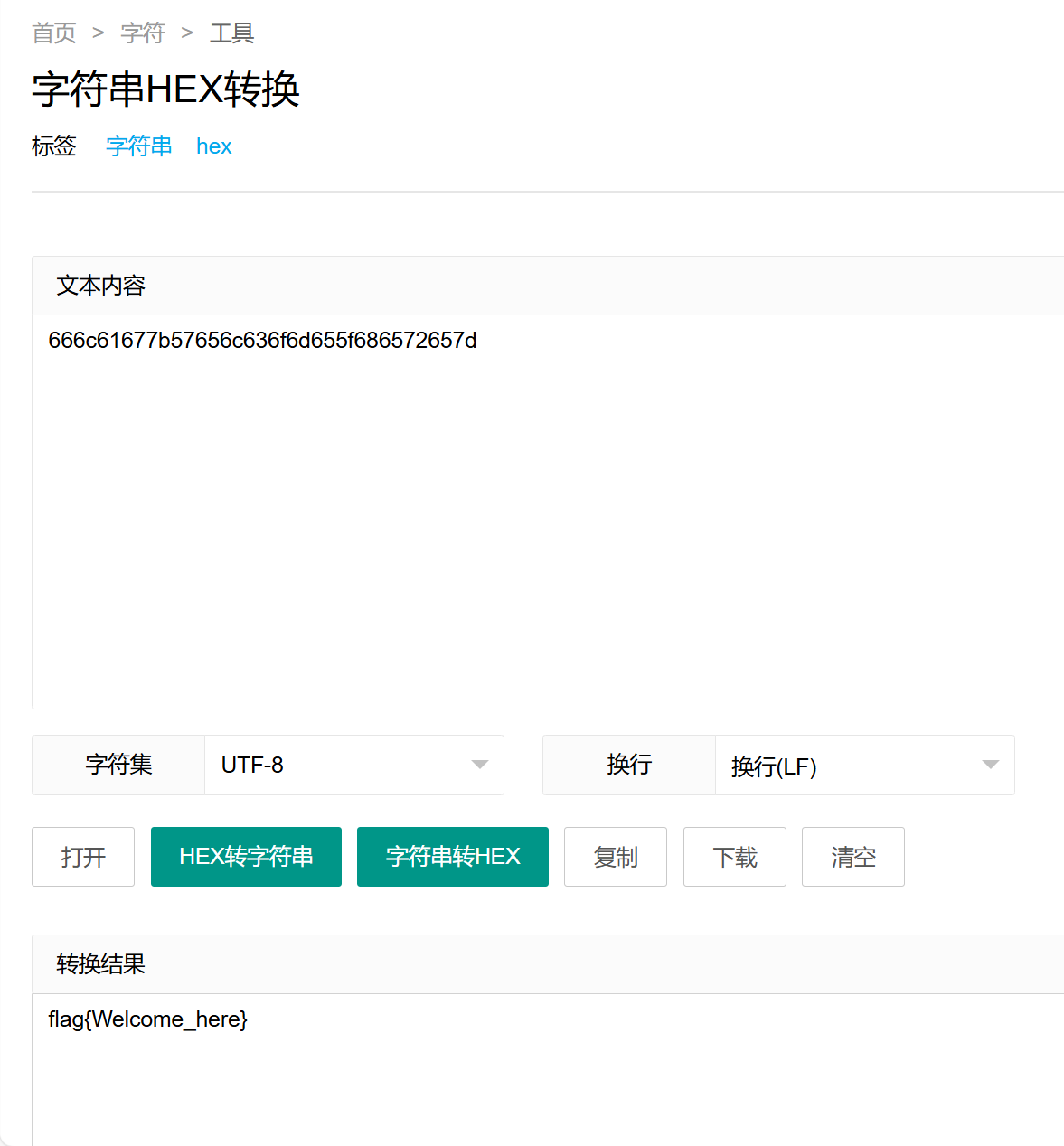The width and height of the screenshot is (1064, 1146).
Task: Open the 字符 breadcrumb link
Action: (x=143, y=33)
